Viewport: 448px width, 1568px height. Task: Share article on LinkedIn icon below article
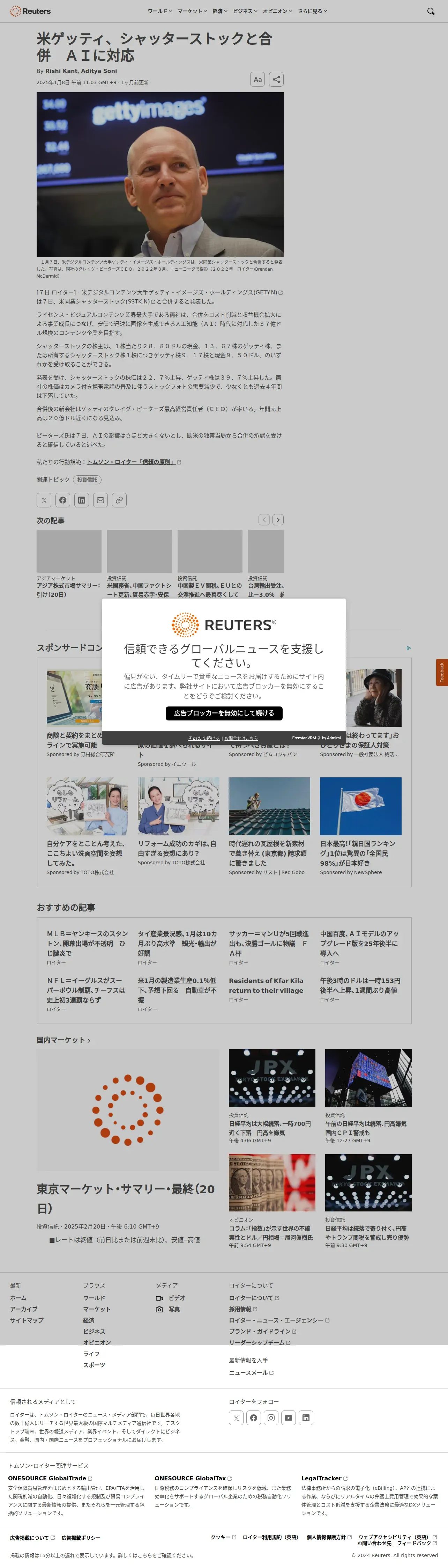pyautogui.click(x=81, y=500)
